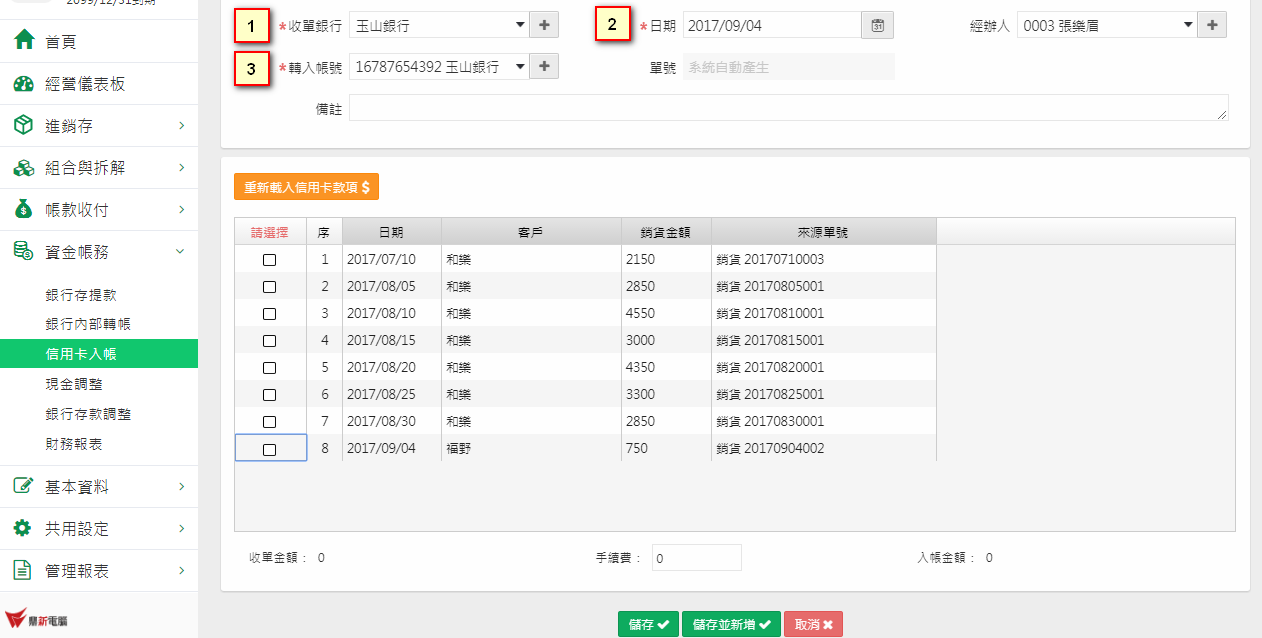This screenshot has height=638, width=1262.
Task: Open 財務報表 in the sidebar
Action: pos(74,443)
